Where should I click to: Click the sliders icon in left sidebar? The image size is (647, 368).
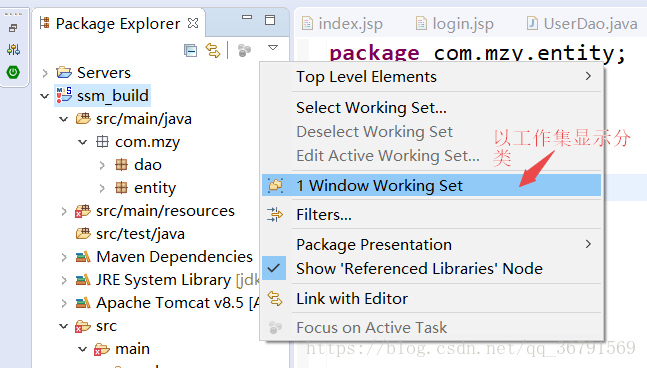(x=13, y=50)
